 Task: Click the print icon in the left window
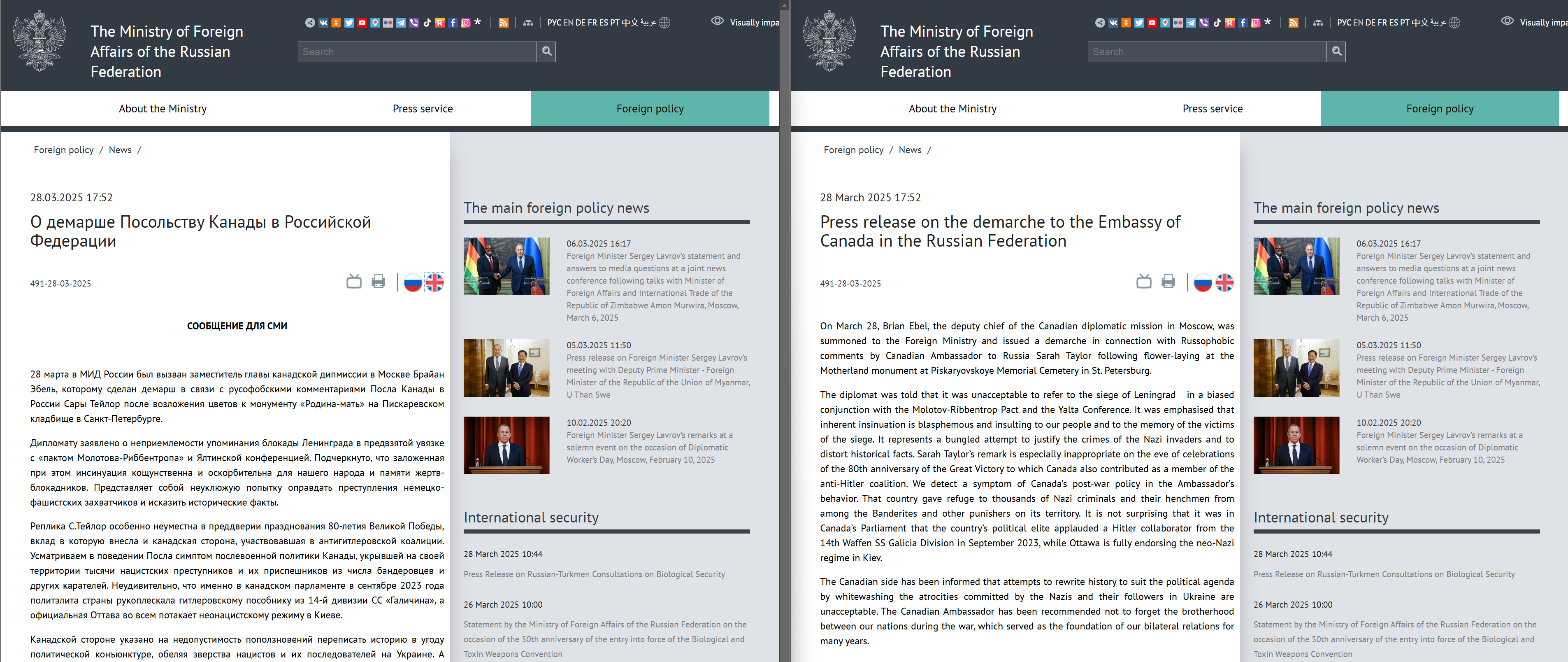click(x=378, y=281)
